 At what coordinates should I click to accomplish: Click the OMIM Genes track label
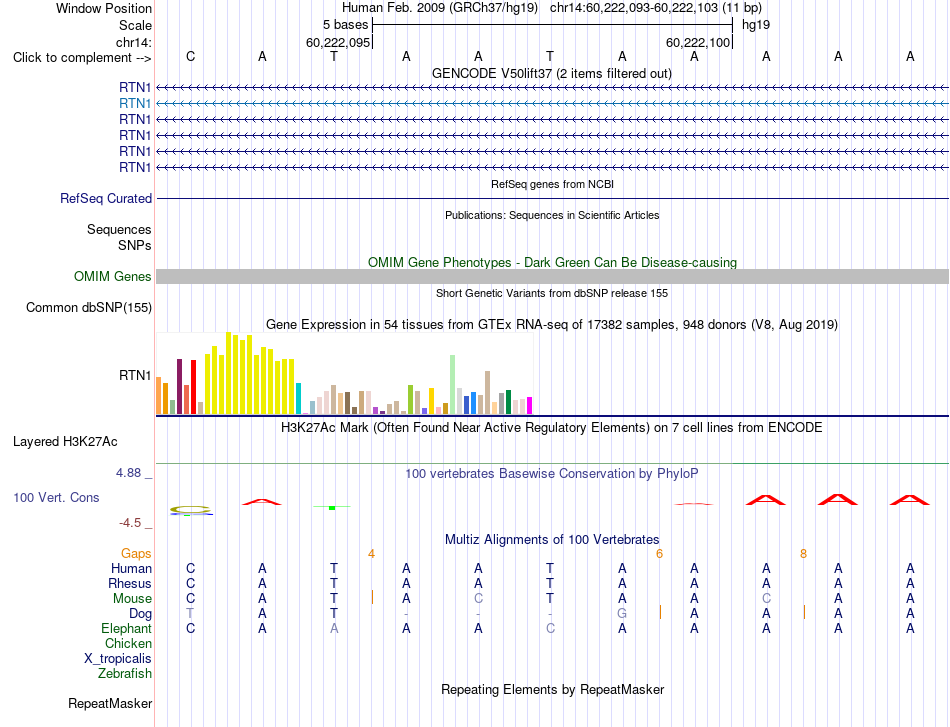coord(113,277)
